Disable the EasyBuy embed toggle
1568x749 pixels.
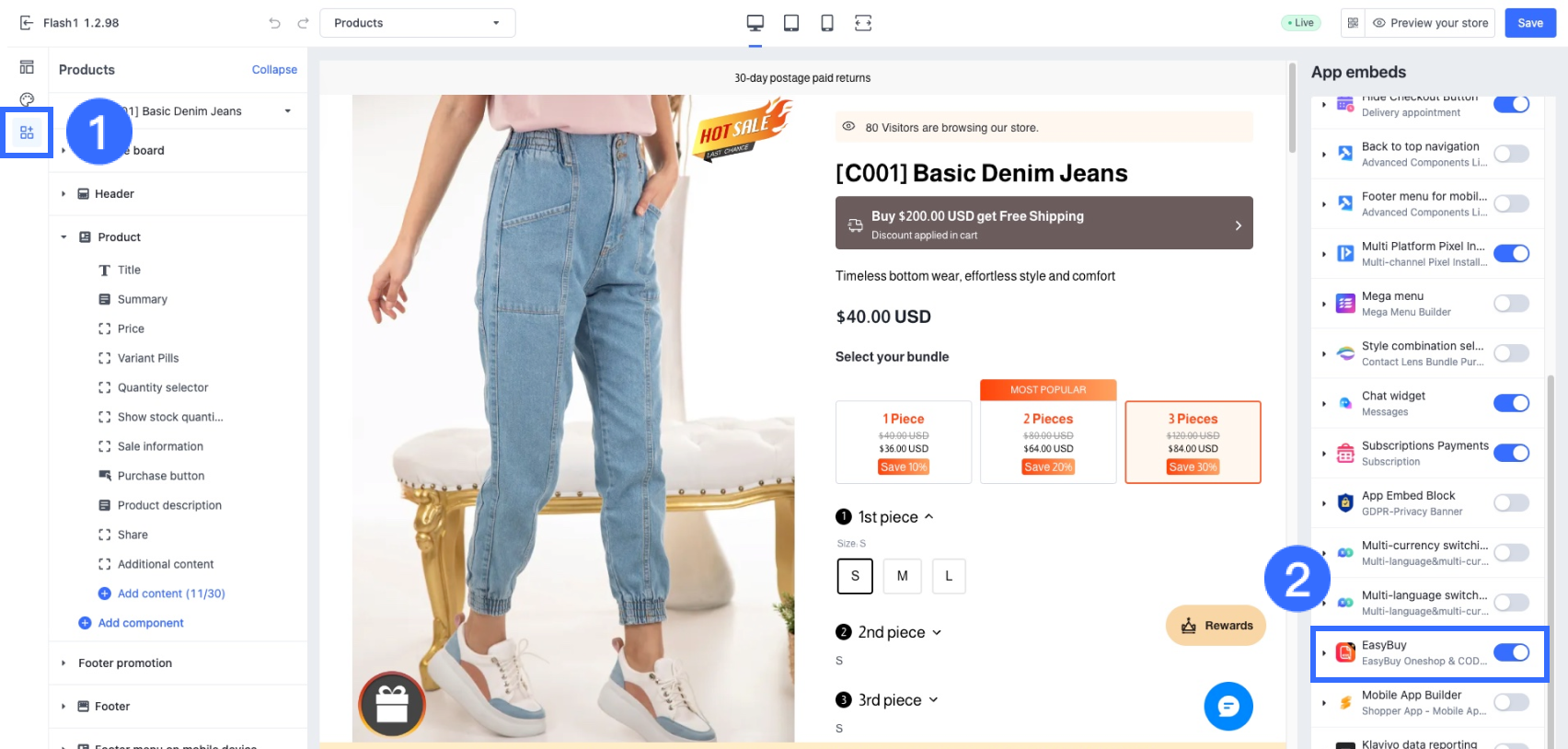[1511, 652]
